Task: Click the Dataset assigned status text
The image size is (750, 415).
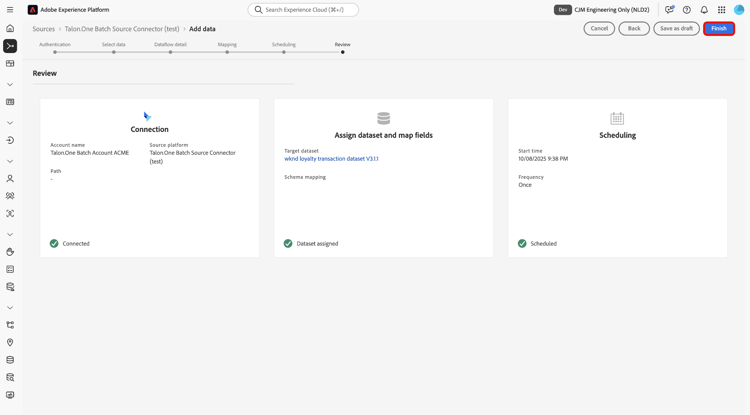Action: pos(317,243)
